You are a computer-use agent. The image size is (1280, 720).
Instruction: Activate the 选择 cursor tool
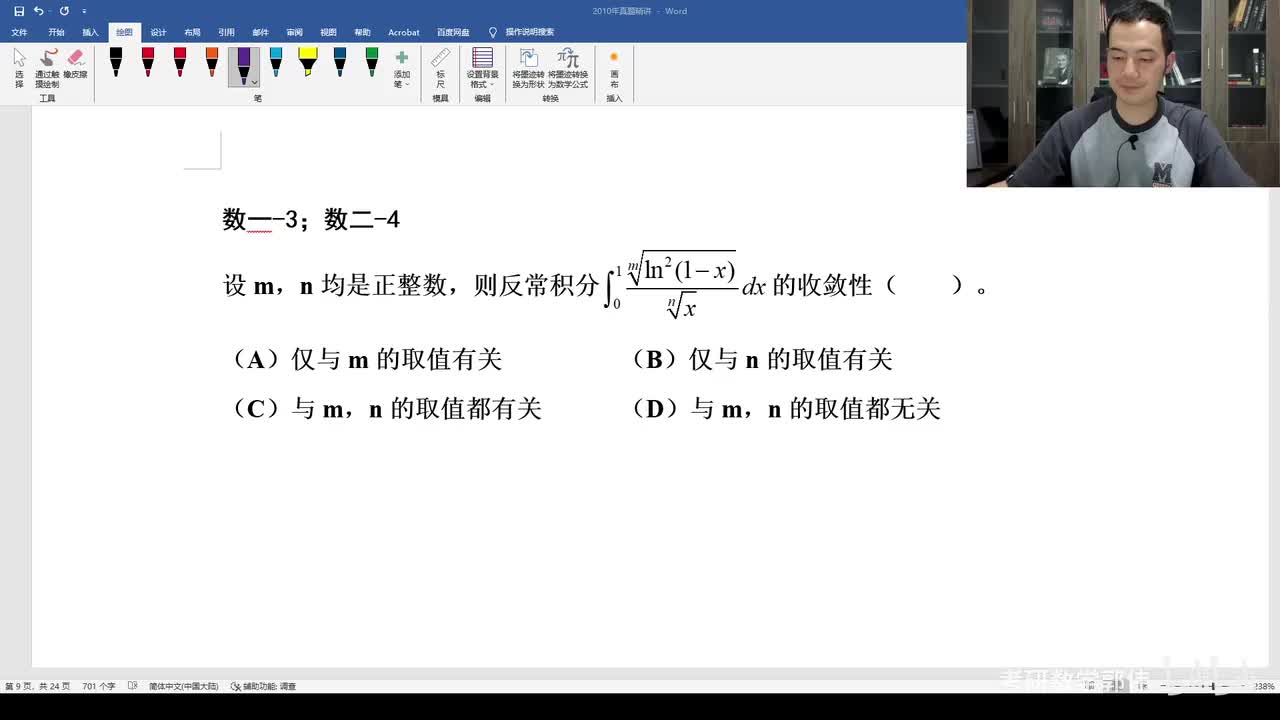19,68
